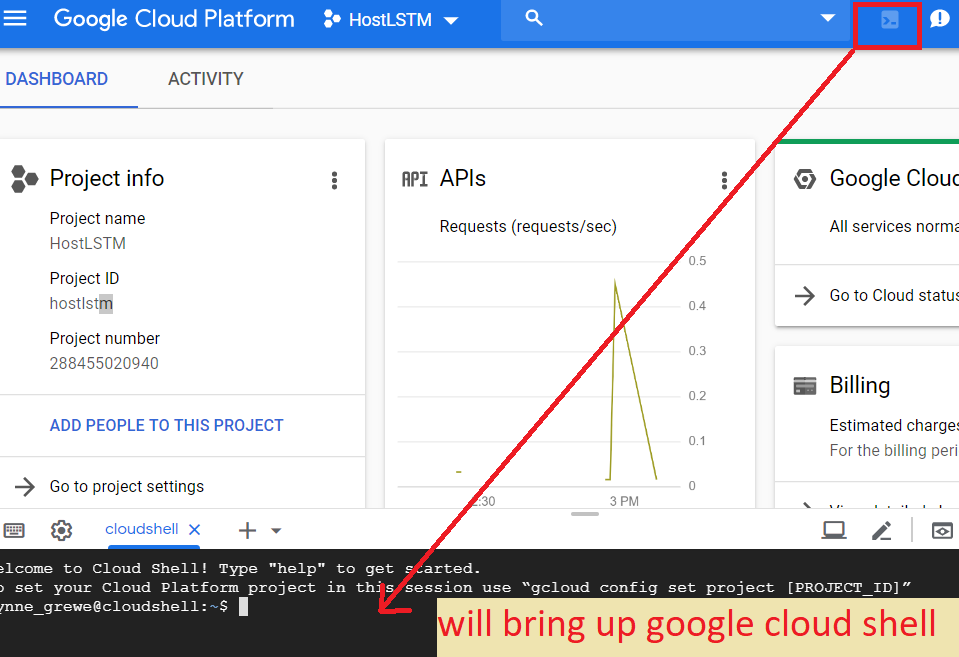Toggle Cloud Shell on-screen keyboard icon
Viewport: 959px width, 657px height.
click(x=14, y=530)
